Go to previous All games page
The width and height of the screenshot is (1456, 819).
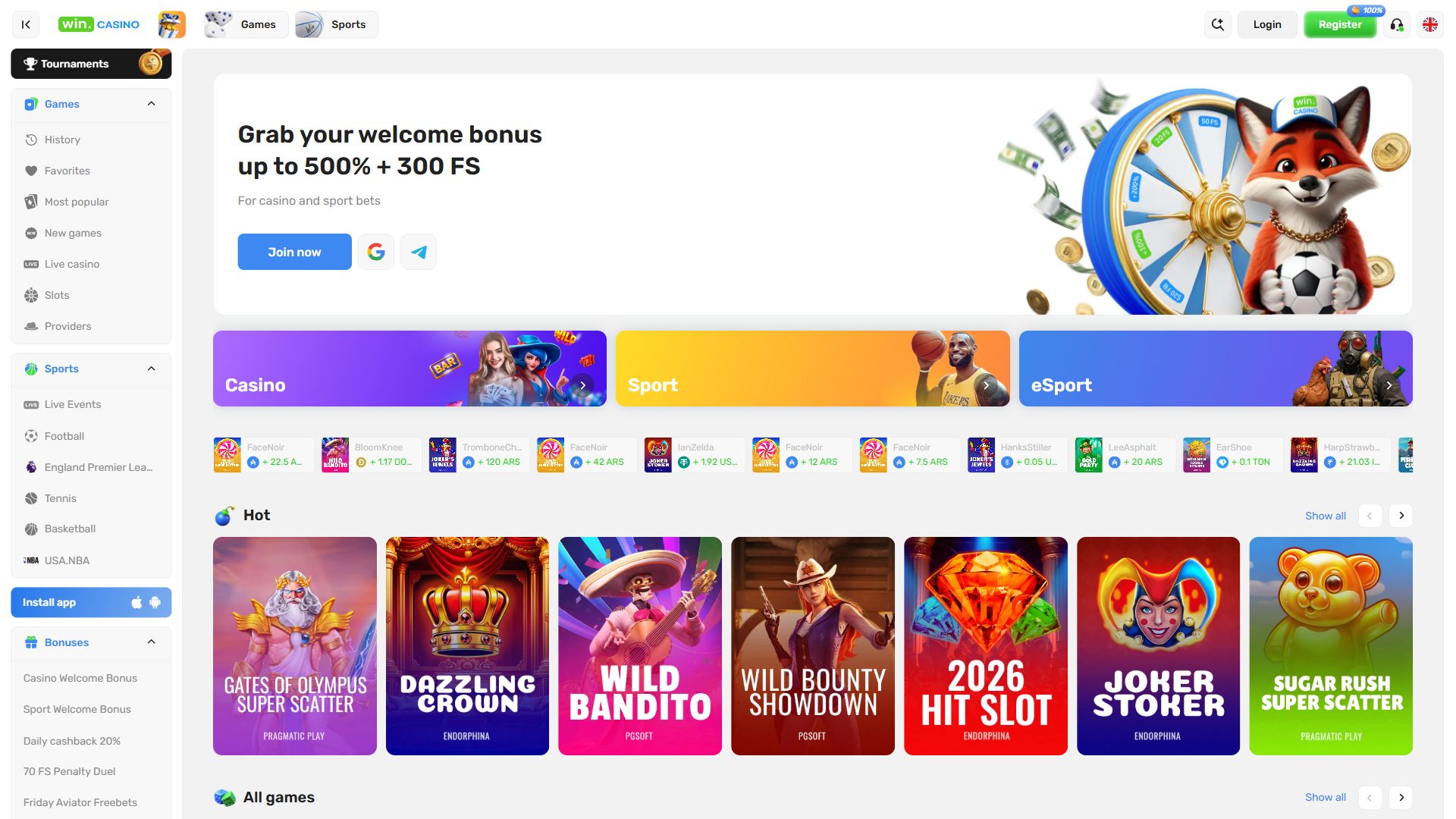coord(1370,798)
